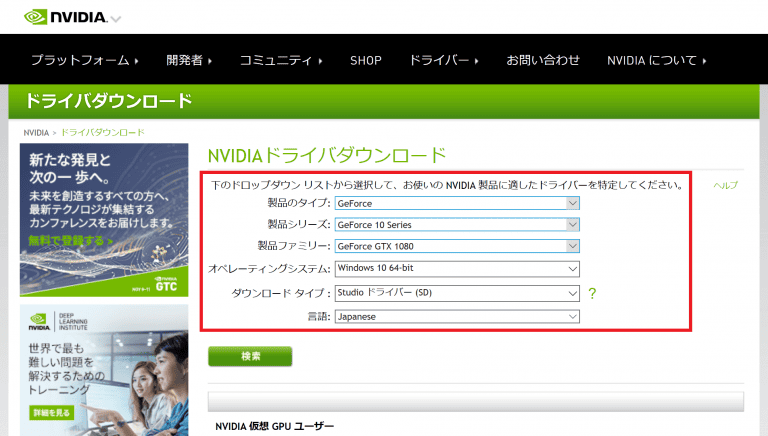Click the NVIDIAドライバダウンロード heading
The width and height of the screenshot is (768, 436).
point(327,155)
